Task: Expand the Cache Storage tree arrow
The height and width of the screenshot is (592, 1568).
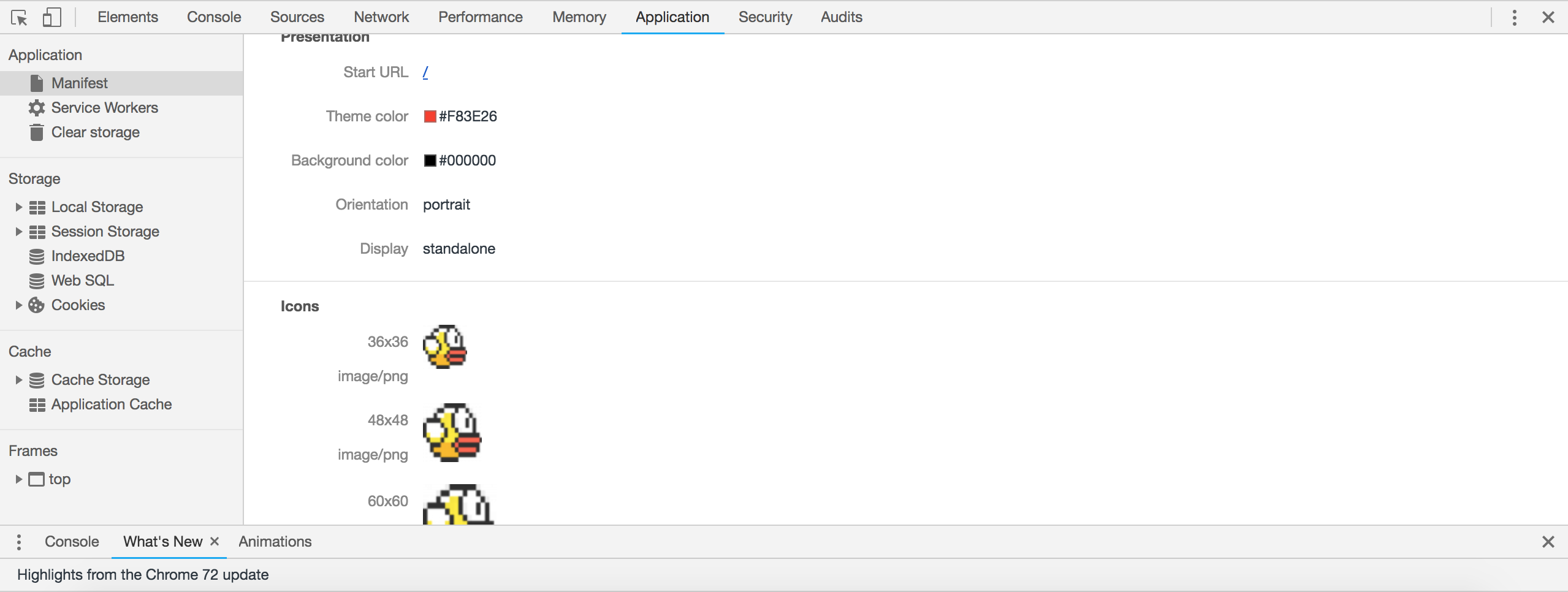Action: pos(18,380)
